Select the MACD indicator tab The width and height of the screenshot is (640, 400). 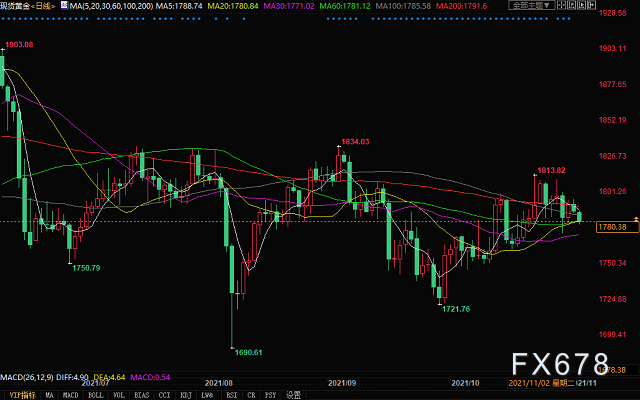click(x=70, y=395)
